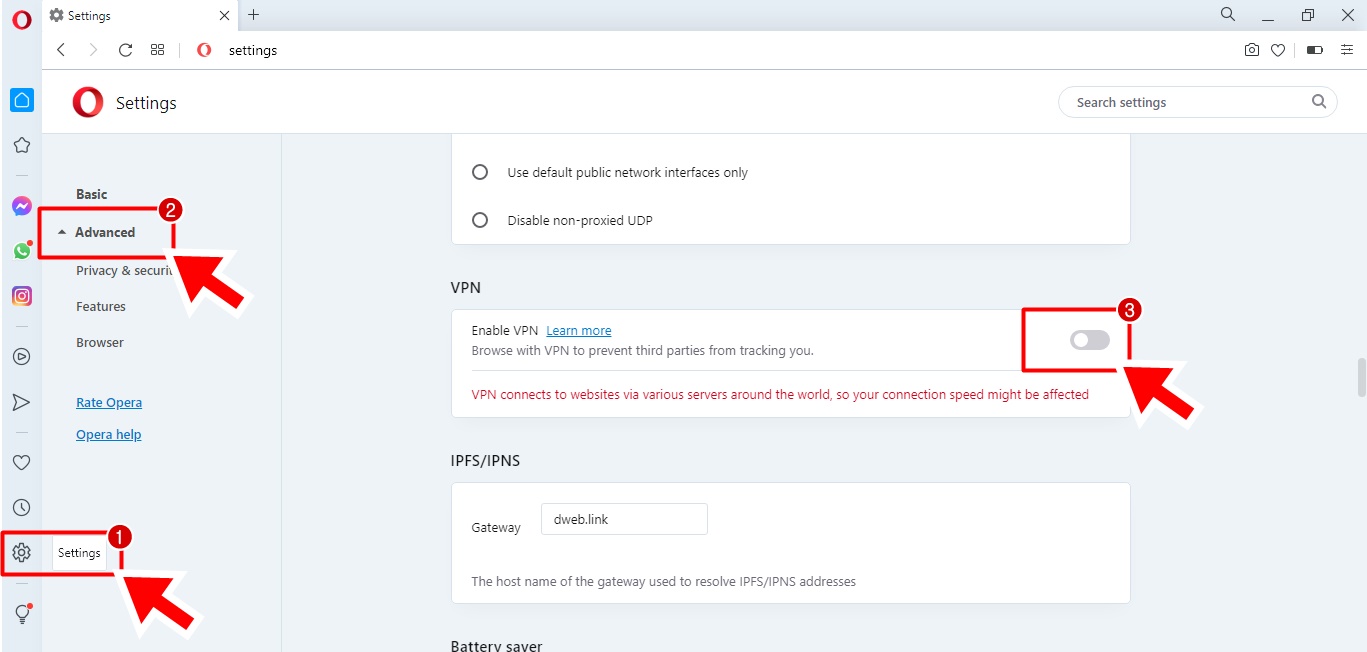1367x652 pixels.
Task: Click the IPFS Gateway text field
Action: coord(624,519)
